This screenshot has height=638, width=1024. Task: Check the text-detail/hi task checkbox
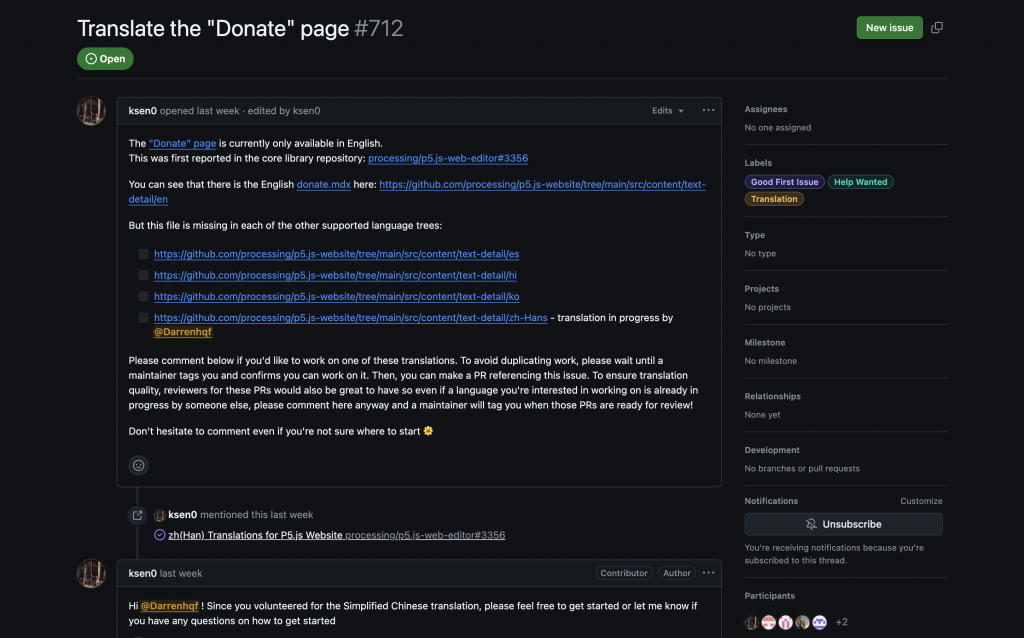(x=144, y=275)
